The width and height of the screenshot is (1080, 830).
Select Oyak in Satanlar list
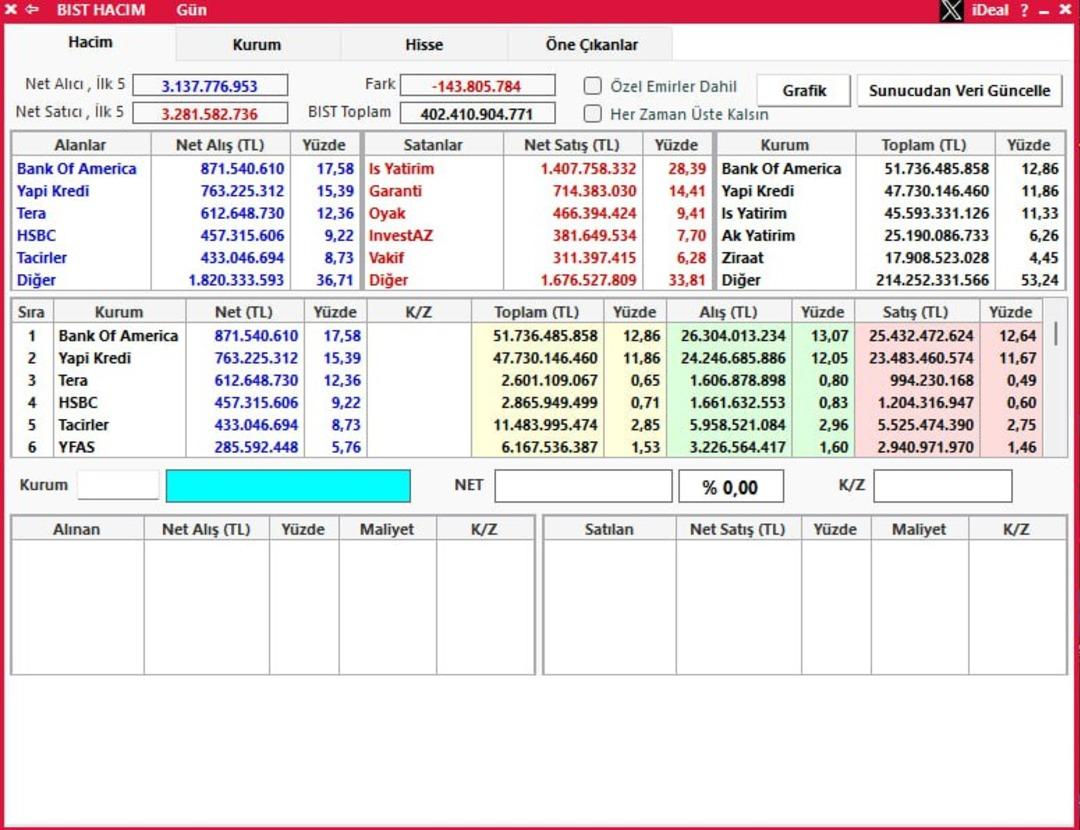coord(387,214)
